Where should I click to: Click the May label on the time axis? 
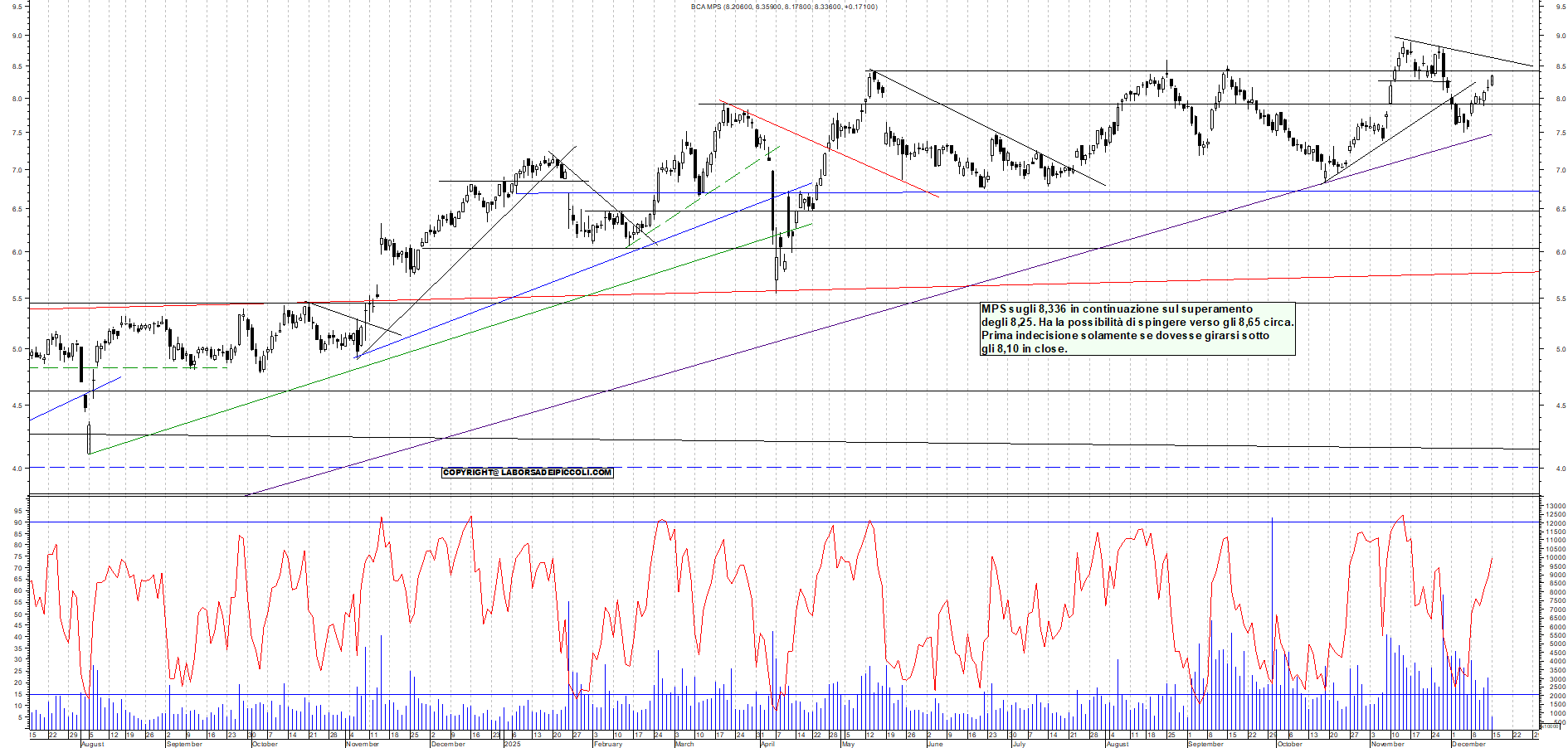pos(847,744)
